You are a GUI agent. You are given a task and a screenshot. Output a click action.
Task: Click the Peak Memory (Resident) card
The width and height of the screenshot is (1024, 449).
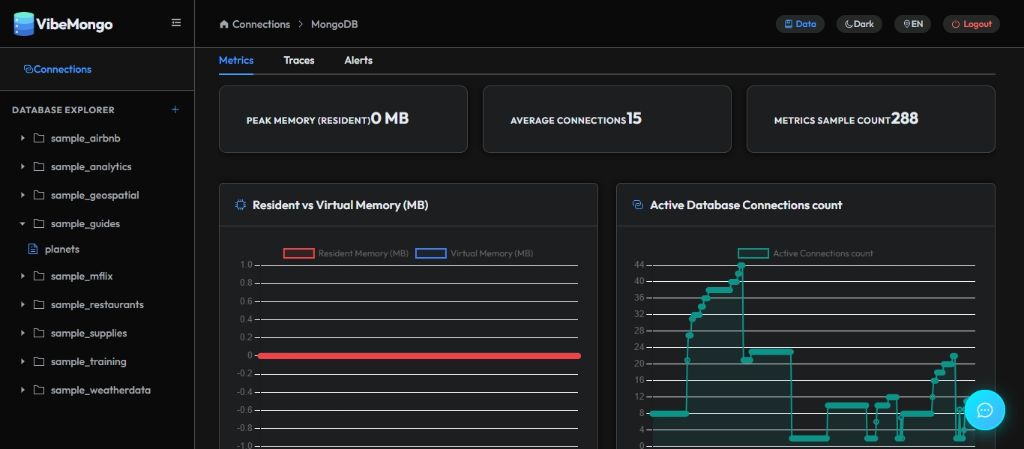pos(343,119)
